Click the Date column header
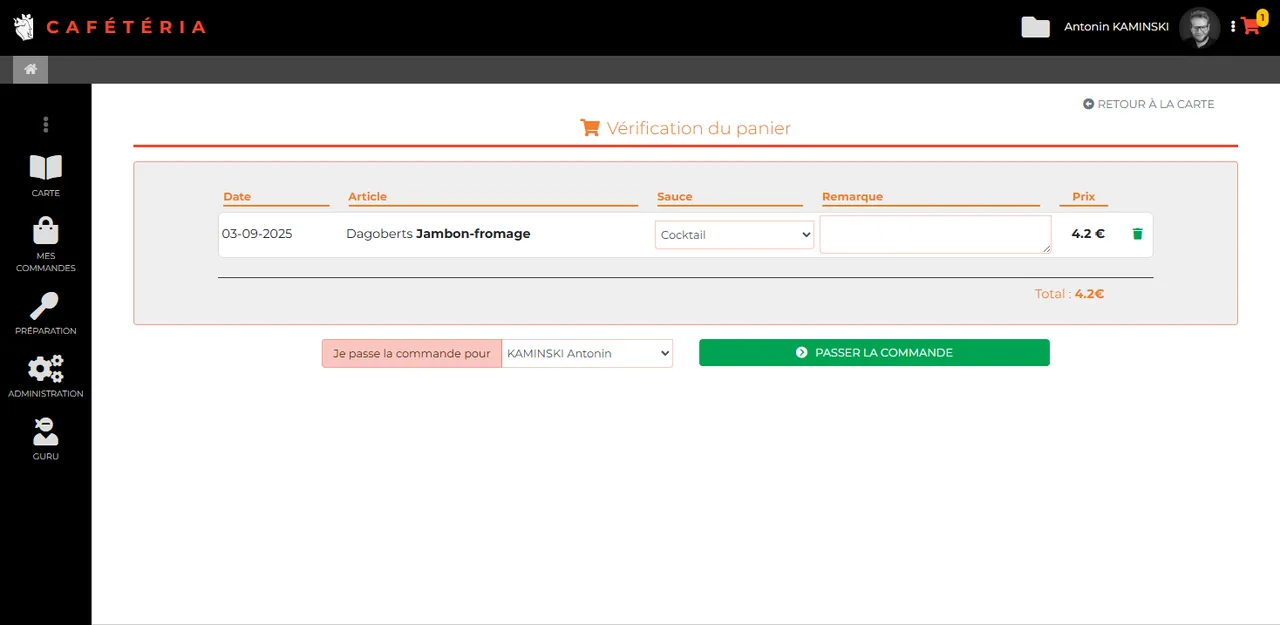This screenshot has width=1280, height=625. point(237,197)
